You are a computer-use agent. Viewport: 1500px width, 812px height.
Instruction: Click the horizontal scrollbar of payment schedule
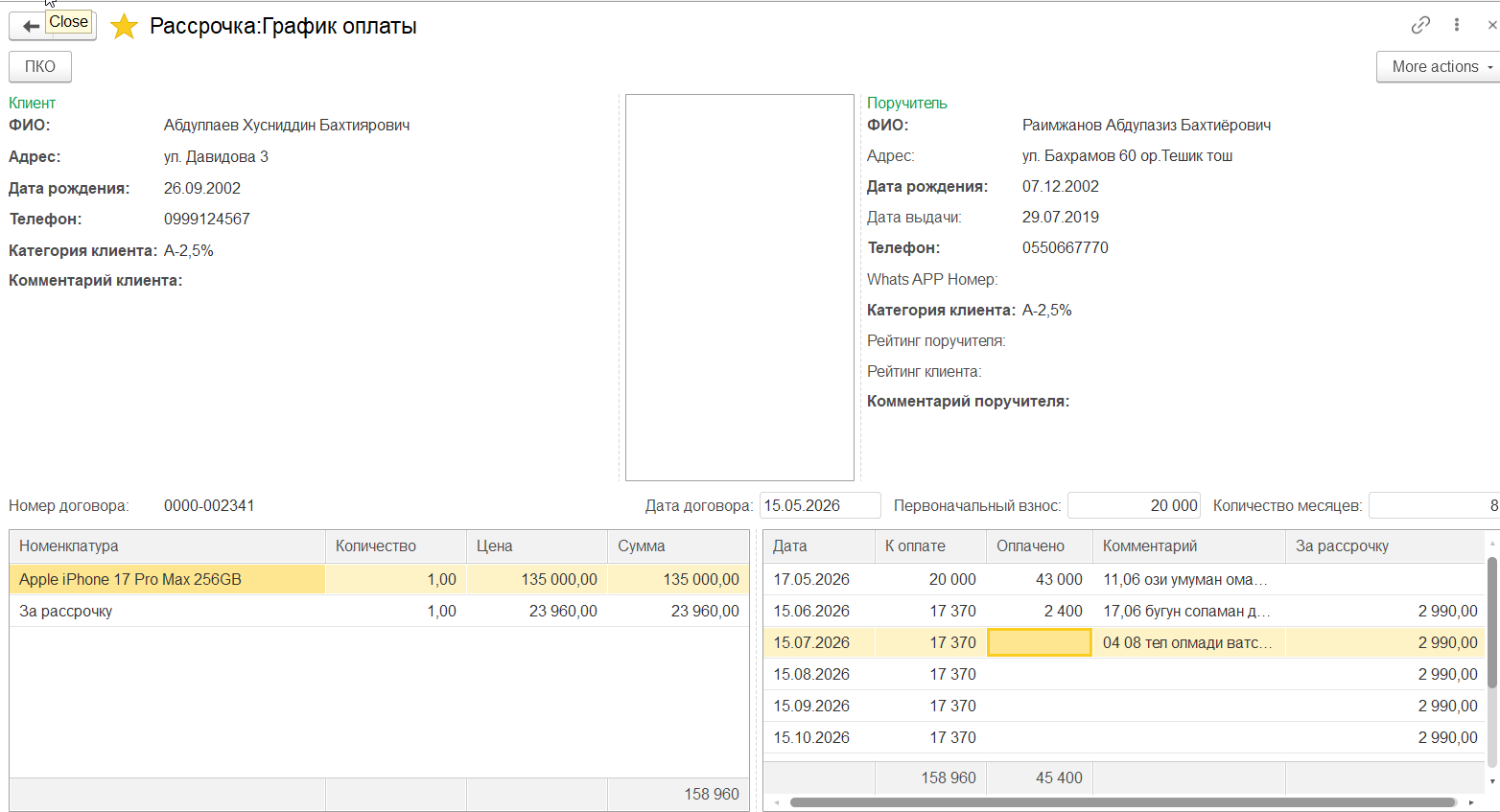1122,802
